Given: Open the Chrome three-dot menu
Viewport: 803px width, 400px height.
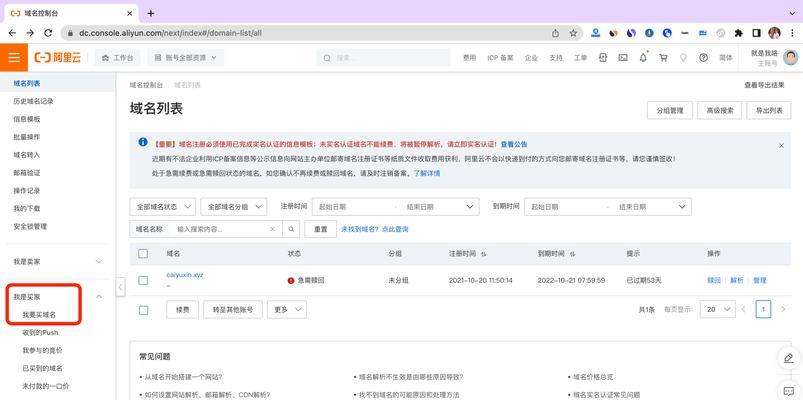Looking at the screenshot, I should click(x=792, y=33).
